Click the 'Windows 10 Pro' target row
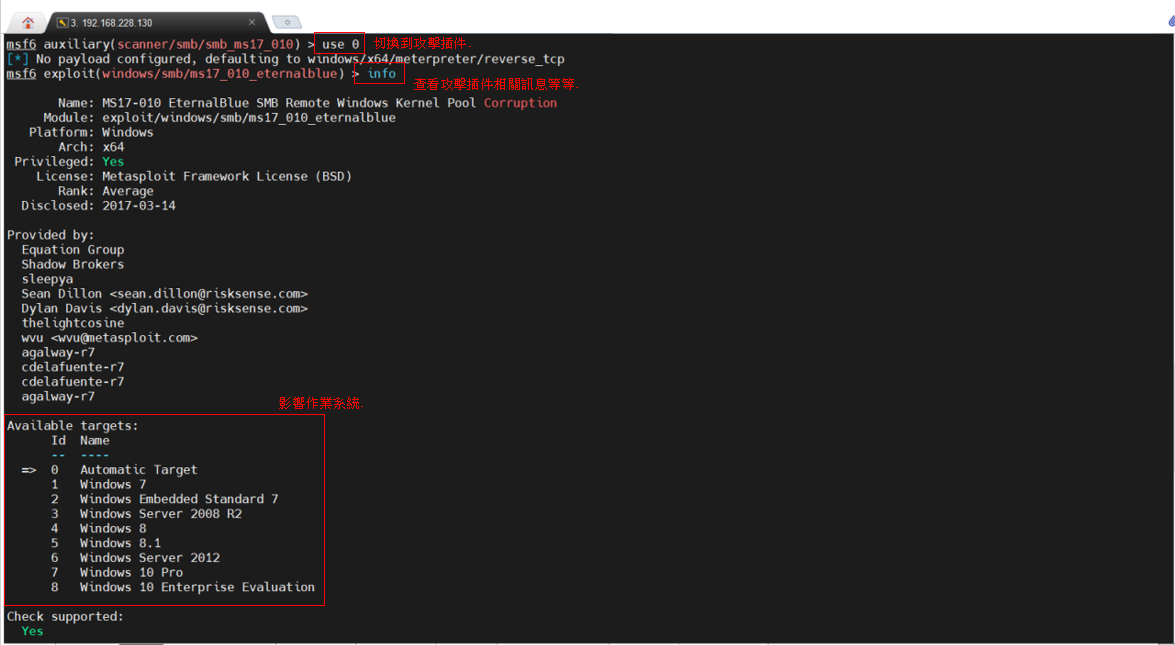1175x645 pixels. [117, 572]
